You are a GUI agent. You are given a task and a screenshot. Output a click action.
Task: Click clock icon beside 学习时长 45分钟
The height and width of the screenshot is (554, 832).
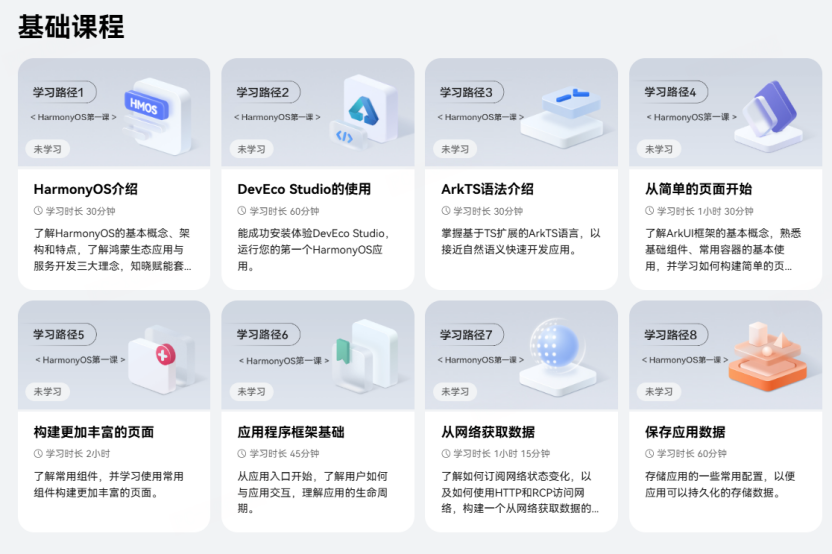(x=242, y=453)
